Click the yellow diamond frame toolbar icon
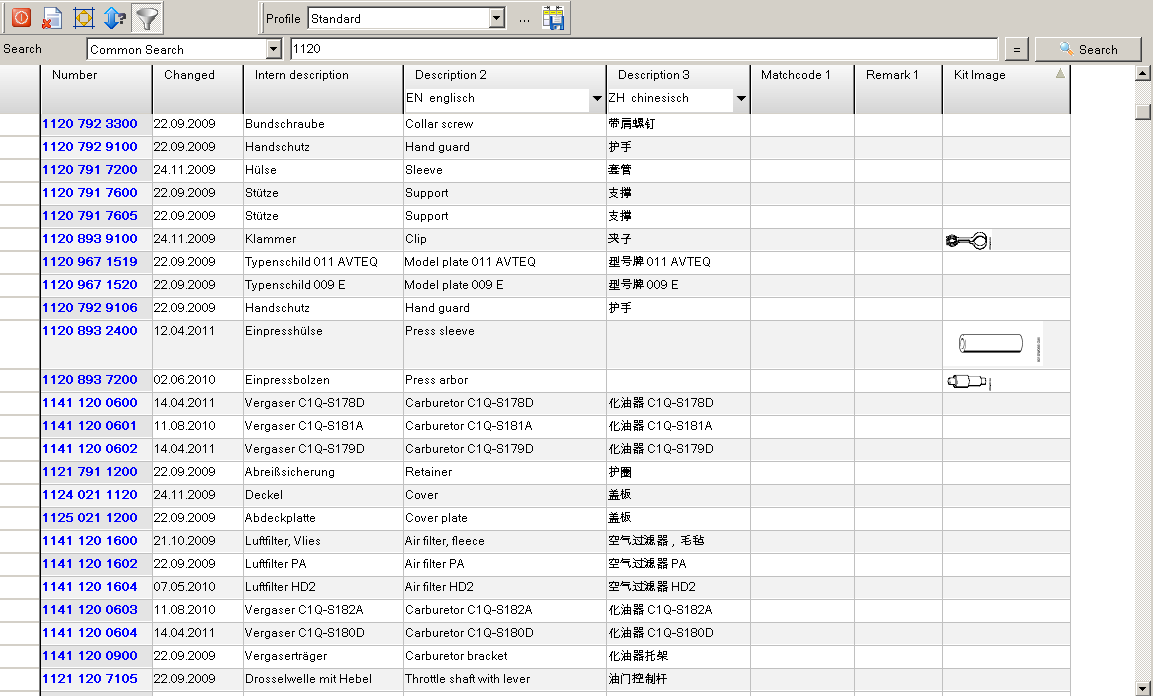 (x=83, y=18)
